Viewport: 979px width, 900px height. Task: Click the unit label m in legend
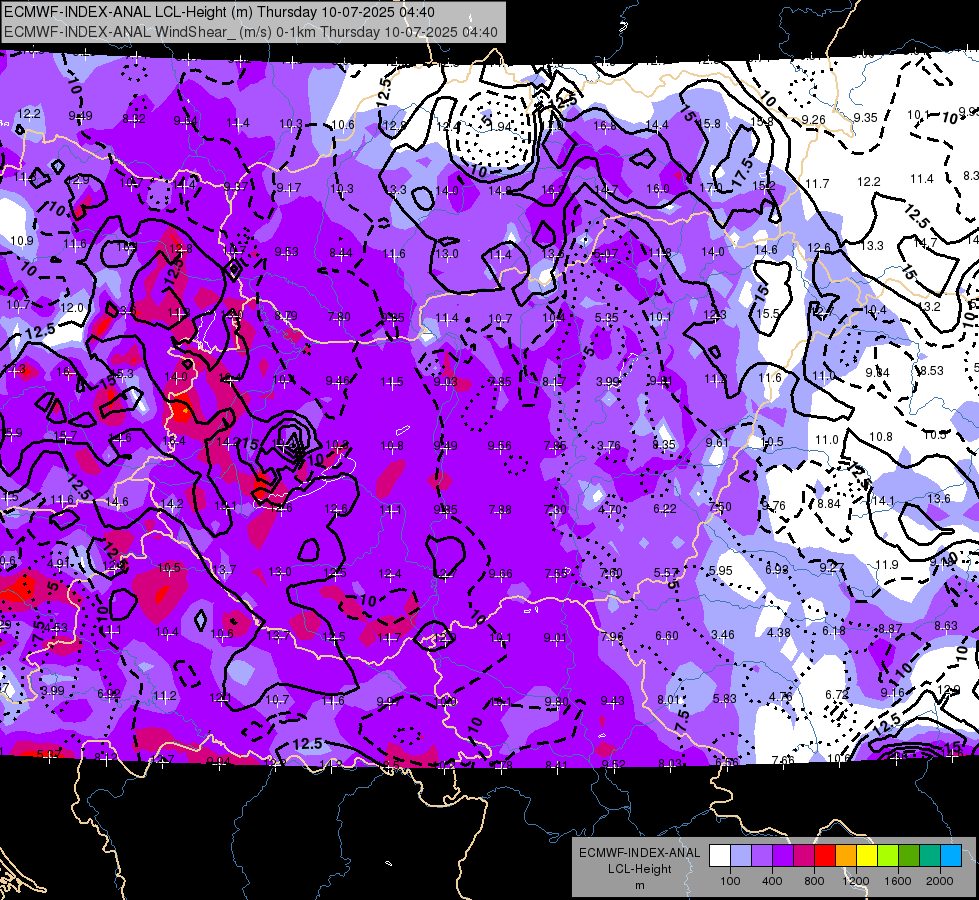pos(639,885)
